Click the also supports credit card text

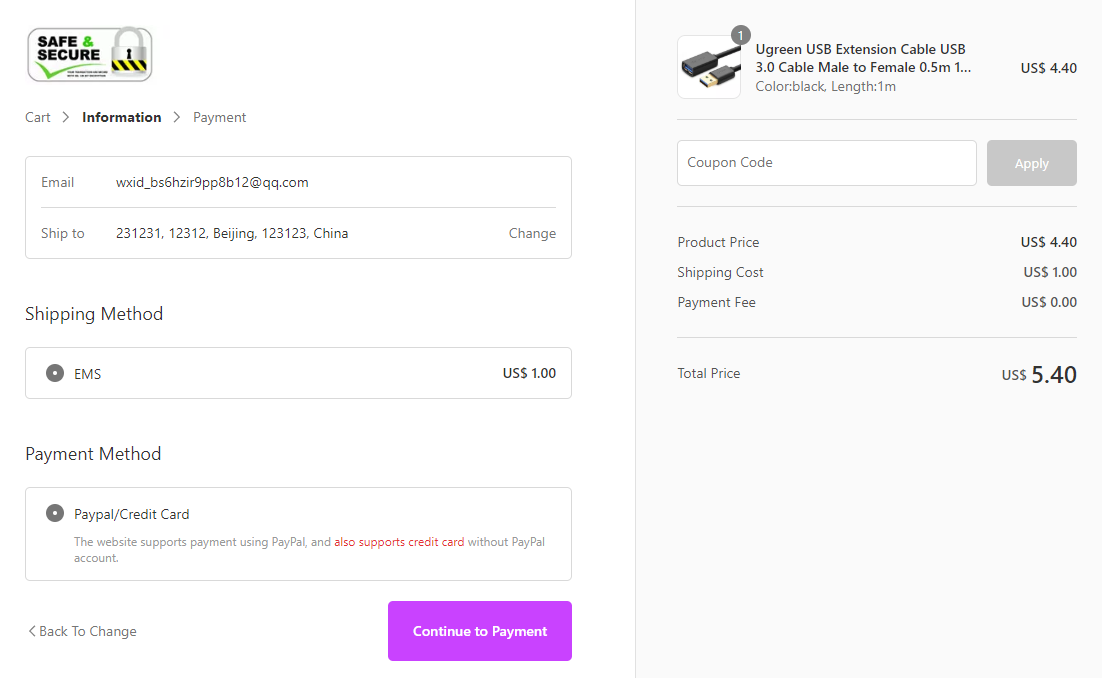399,542
